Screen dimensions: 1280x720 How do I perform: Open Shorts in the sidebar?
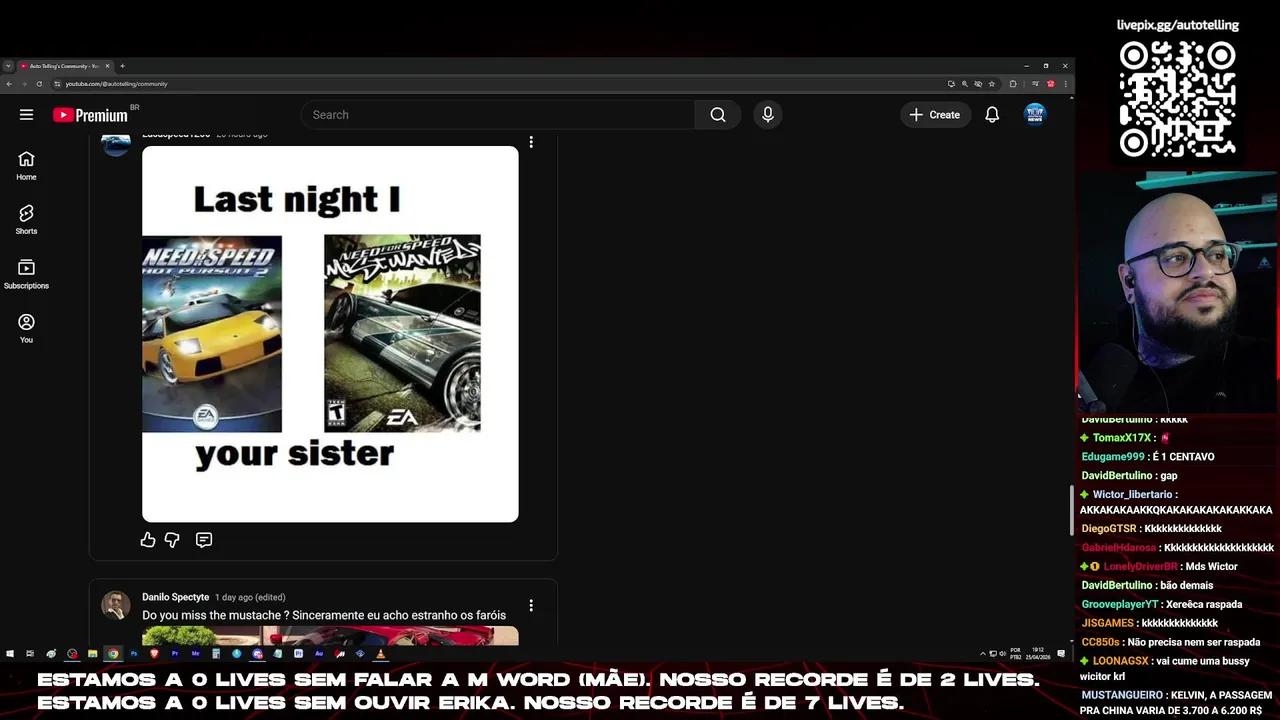[26, 220]
